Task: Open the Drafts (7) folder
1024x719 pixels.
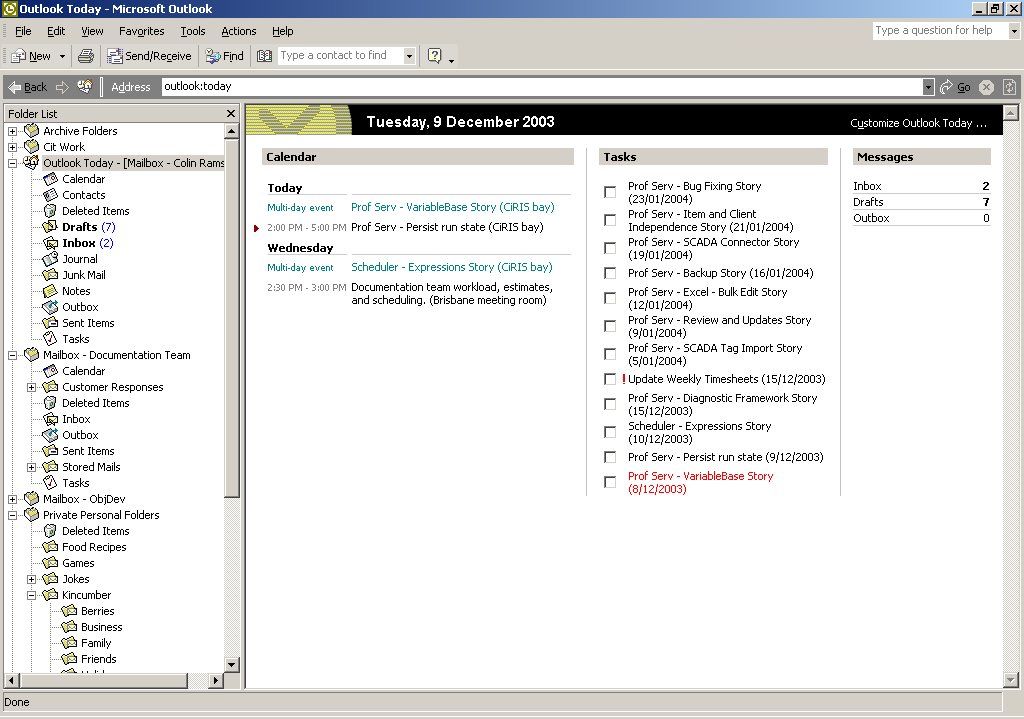Action: pos(88,227)
